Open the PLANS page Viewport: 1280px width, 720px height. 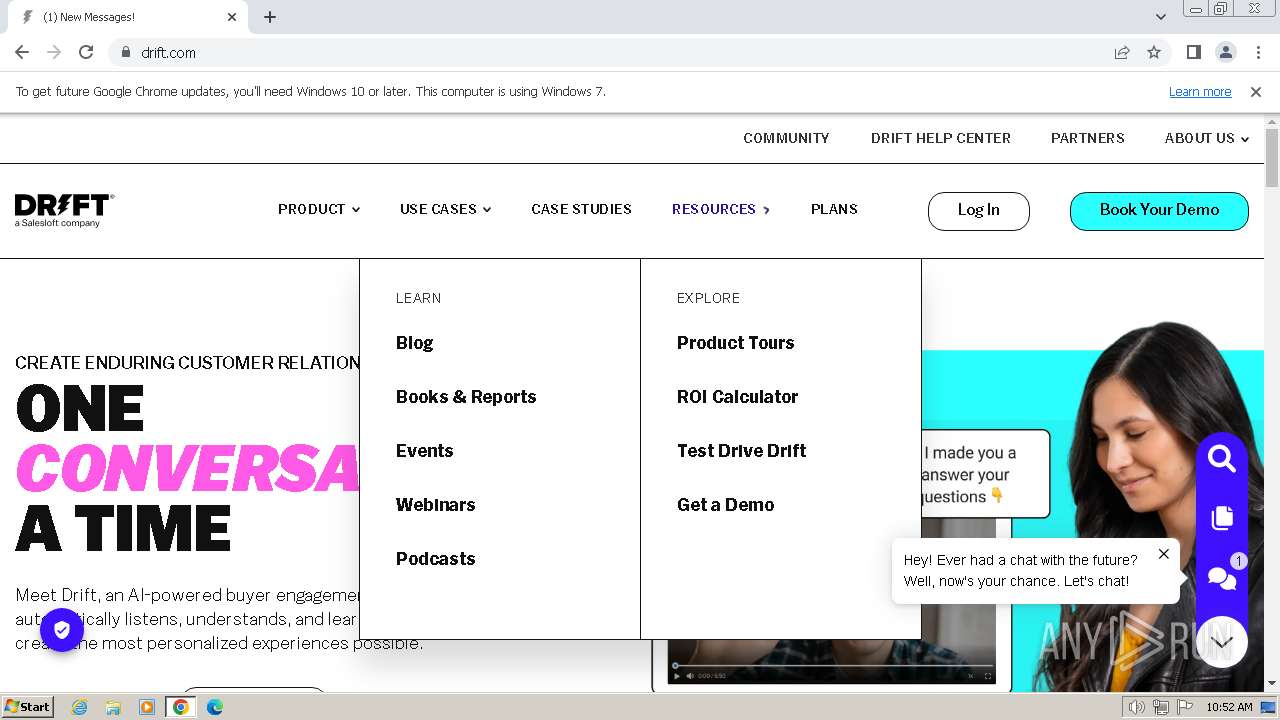point(834,209)
